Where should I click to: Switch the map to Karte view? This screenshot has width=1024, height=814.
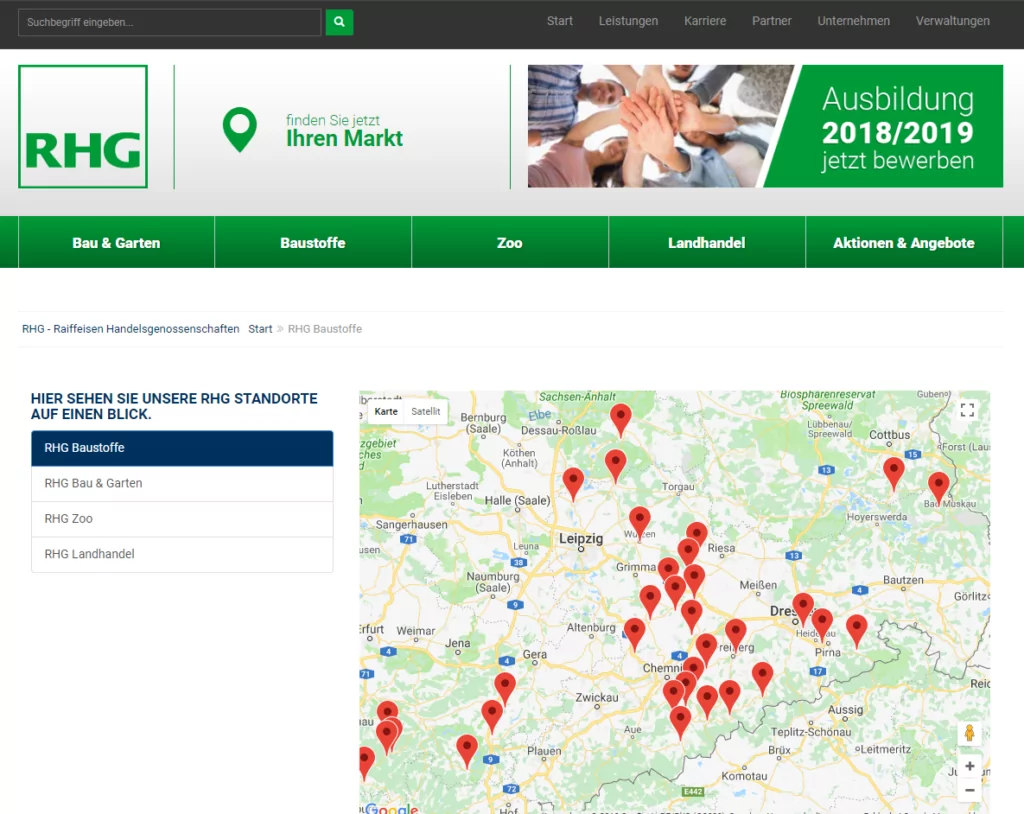click(x=386, y=412)
